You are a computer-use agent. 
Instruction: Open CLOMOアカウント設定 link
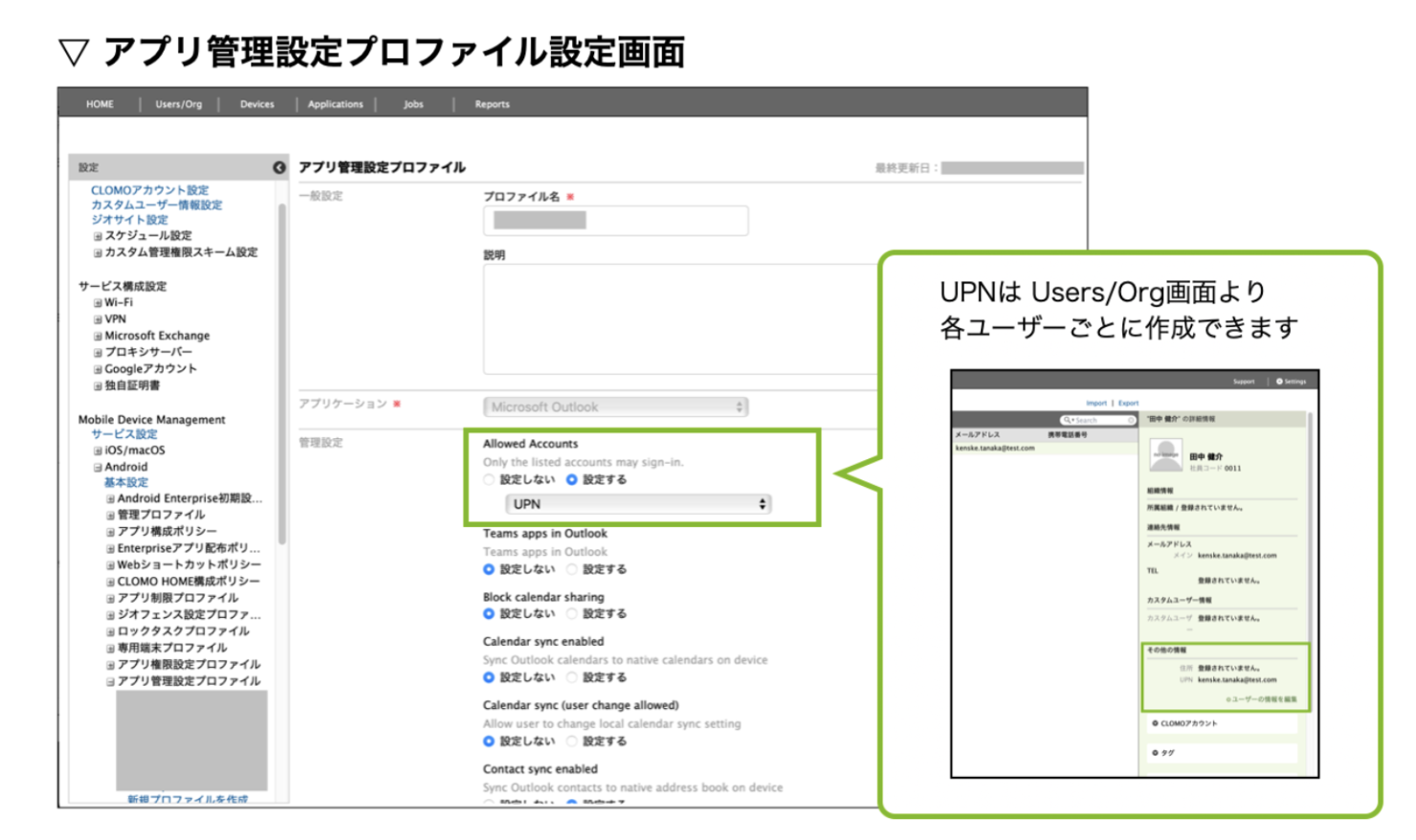149,190
